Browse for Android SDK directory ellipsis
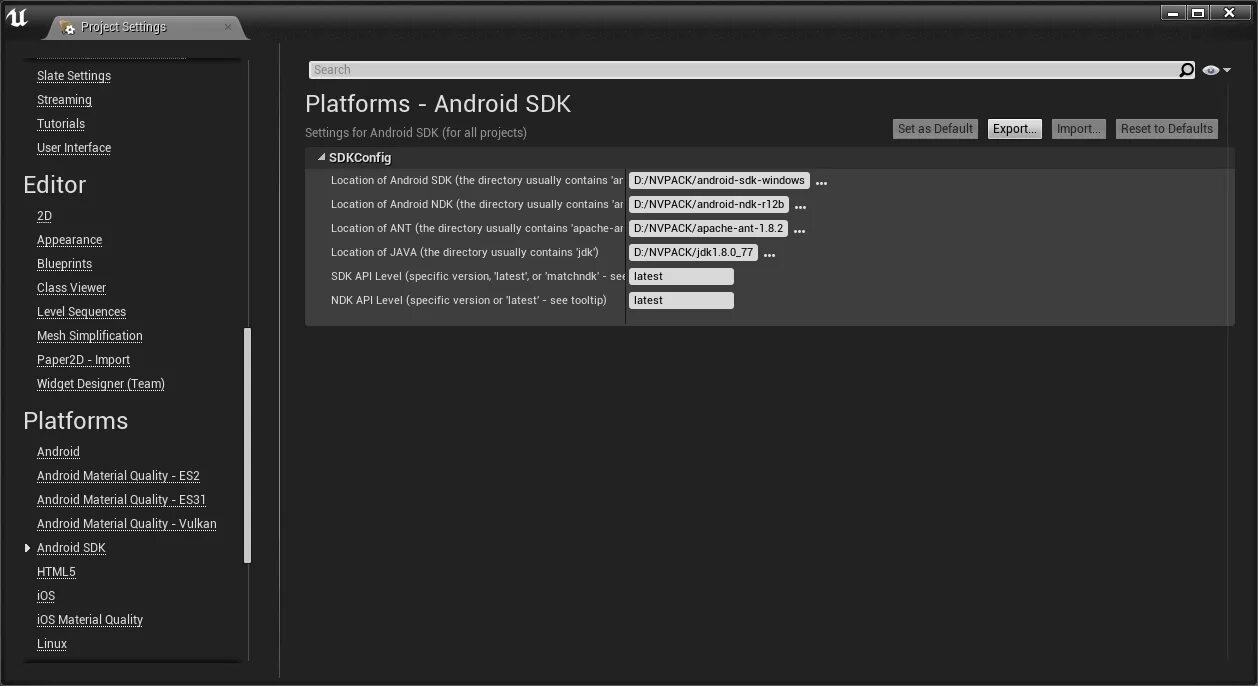The image size is (1258, 686). point(821,182)
